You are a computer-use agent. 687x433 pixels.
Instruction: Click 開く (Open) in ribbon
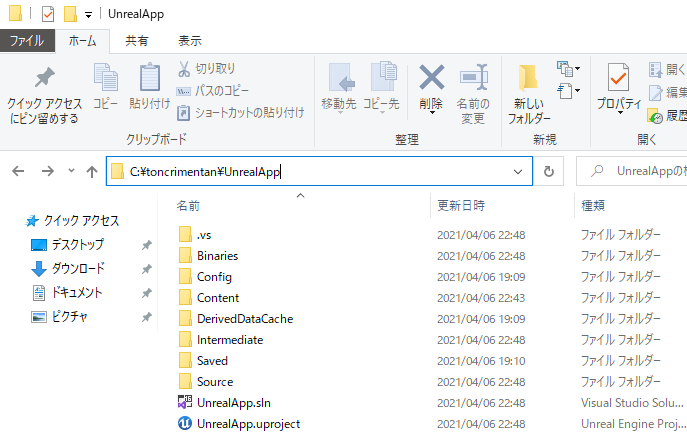(x=667, y=69)
